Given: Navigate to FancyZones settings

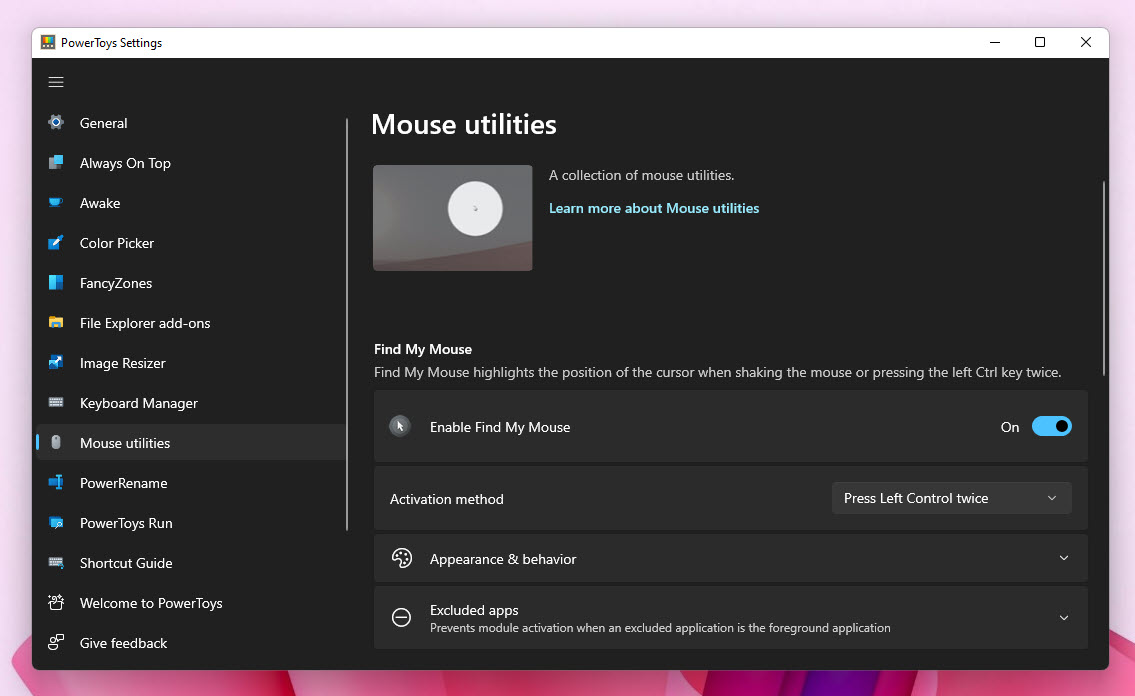Looking at the screenshot, I should click(191, 283).
